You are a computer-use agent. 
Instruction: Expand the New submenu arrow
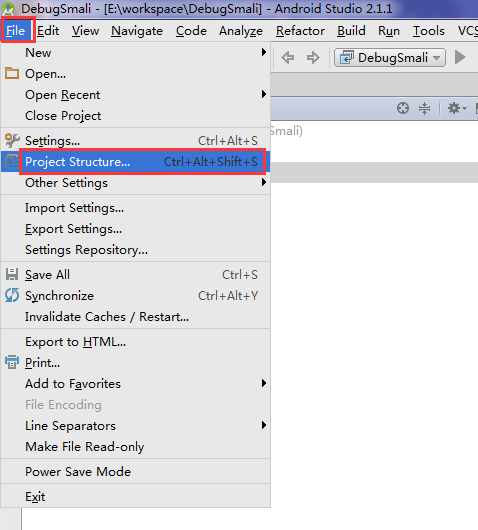click(264, 52)
